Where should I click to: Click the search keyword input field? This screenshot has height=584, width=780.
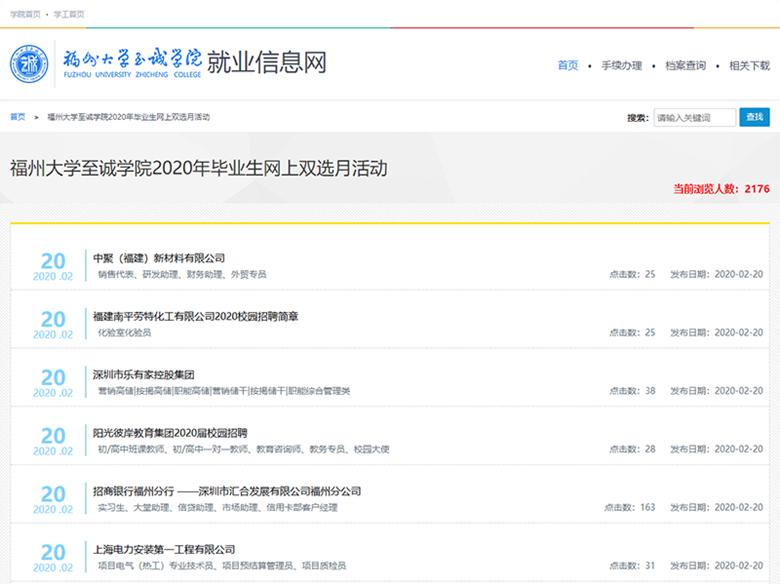[x=694, y=118]
